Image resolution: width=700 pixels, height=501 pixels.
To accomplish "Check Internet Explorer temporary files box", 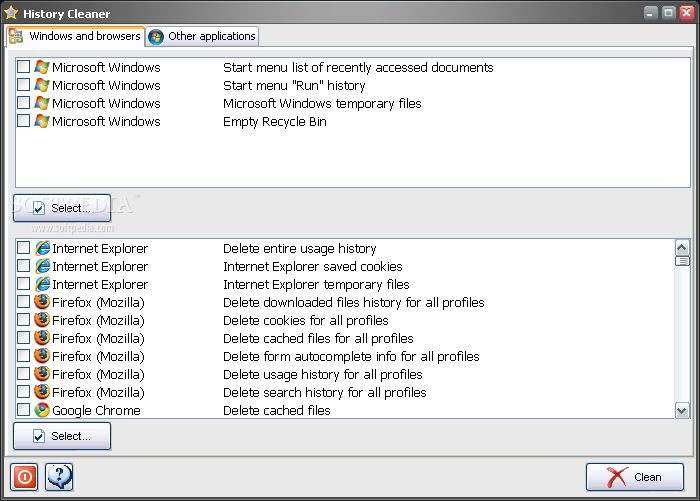I will click(x=23, y=284).
